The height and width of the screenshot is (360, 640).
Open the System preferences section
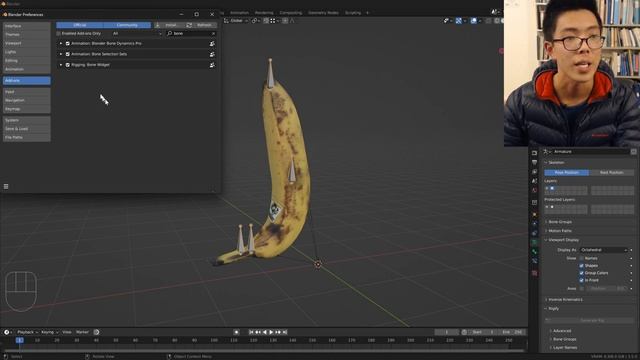tap(27, 120)
